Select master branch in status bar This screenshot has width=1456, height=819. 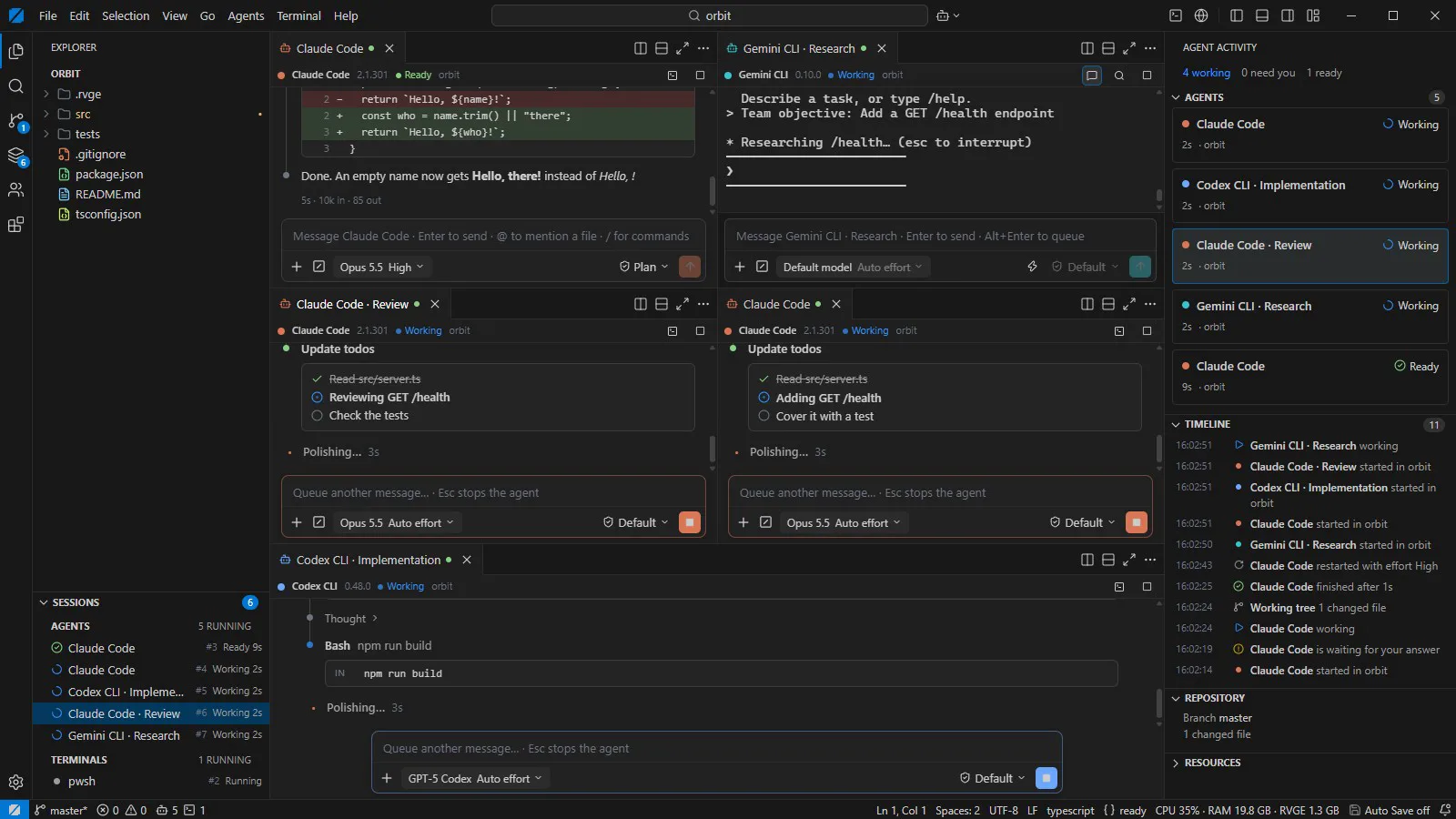pos(61,810)
